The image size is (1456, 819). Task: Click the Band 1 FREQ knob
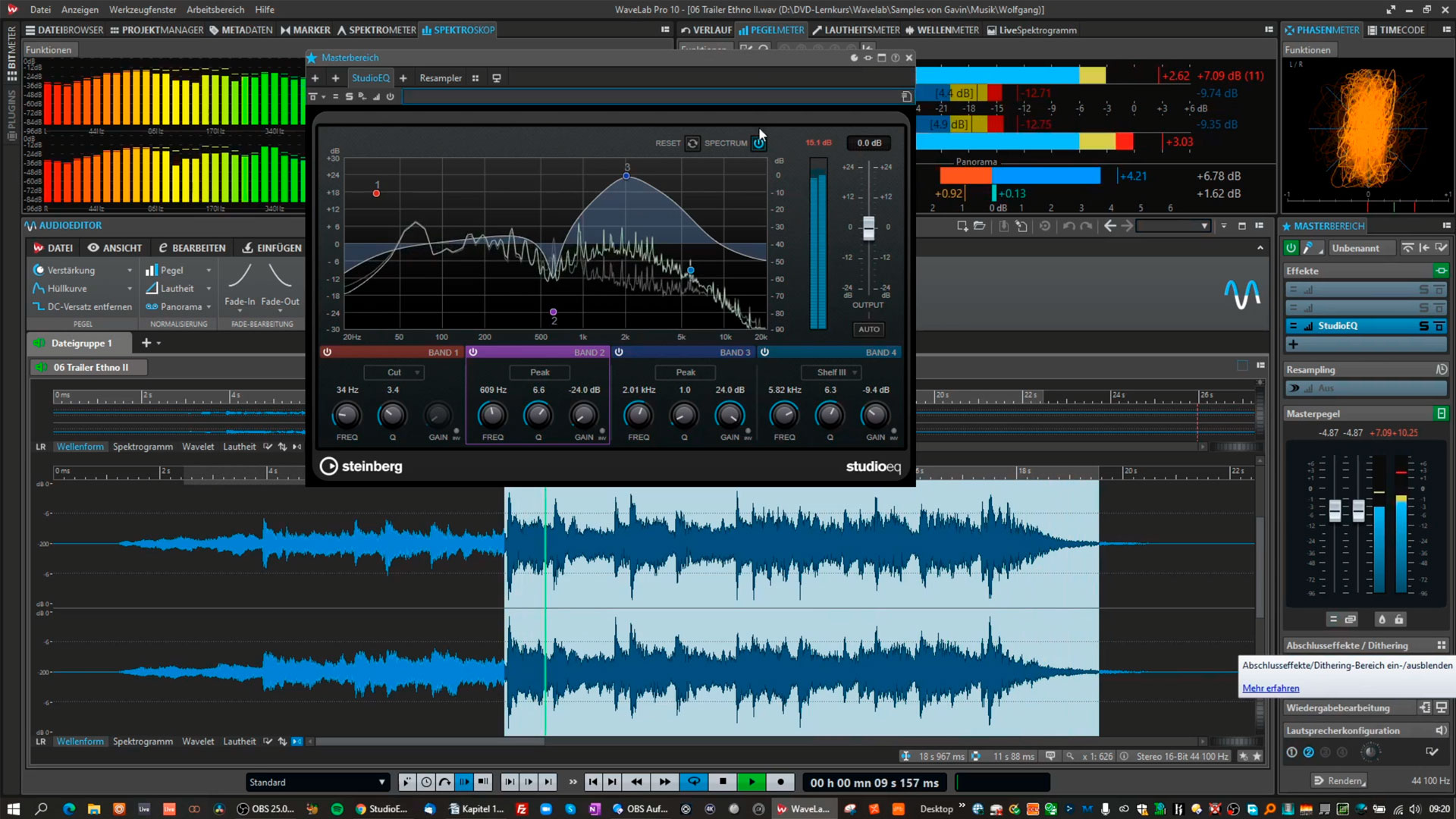point(347,415)
